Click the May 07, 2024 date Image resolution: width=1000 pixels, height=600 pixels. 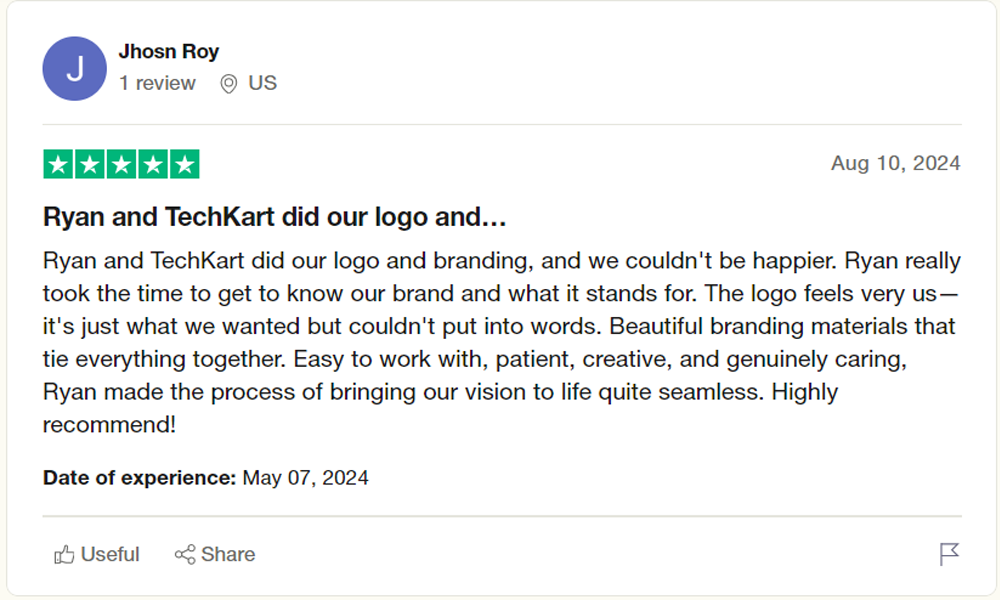(x=305, y=478)
